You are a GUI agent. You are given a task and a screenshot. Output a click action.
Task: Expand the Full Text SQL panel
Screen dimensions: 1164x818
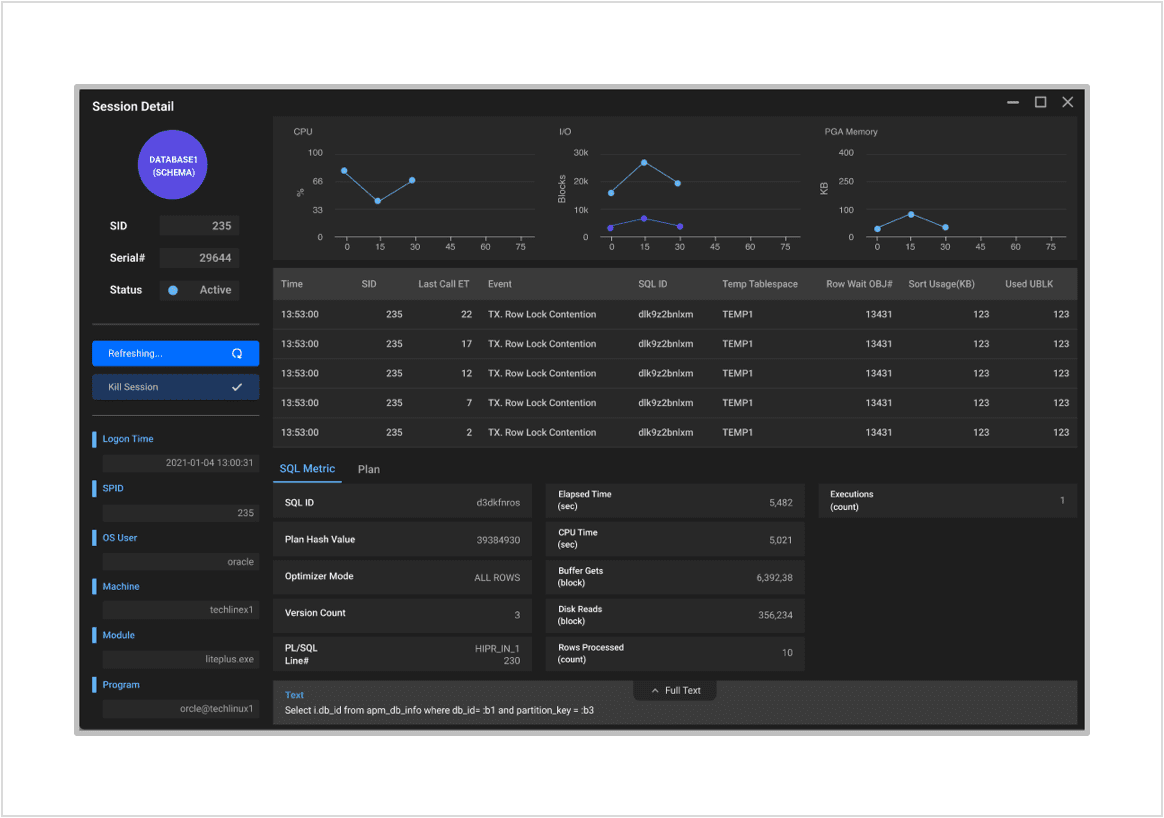click(x=675, y=691)
